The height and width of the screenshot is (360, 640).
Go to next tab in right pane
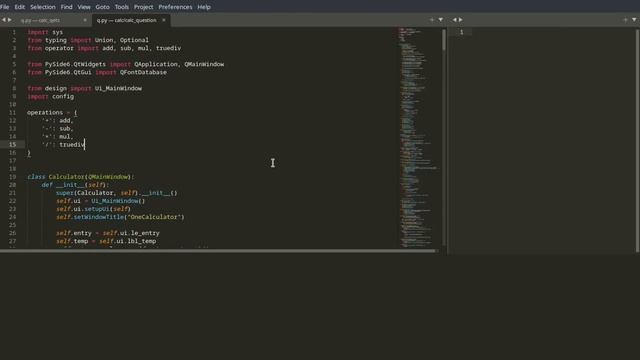tap(461, 20)
